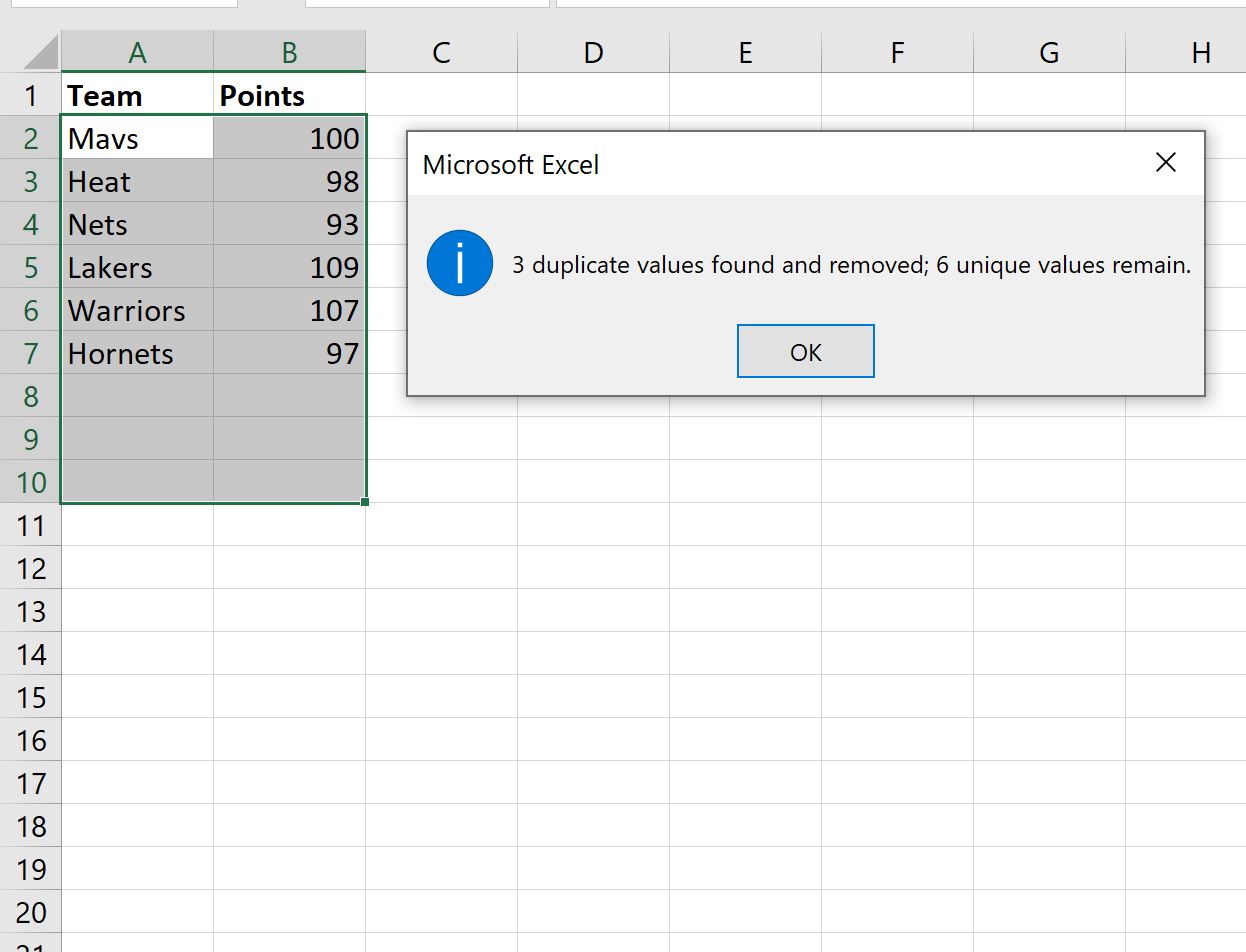The image size is (1246, 952).
Task: Select column header B
Action: click(x=289, y=51)
